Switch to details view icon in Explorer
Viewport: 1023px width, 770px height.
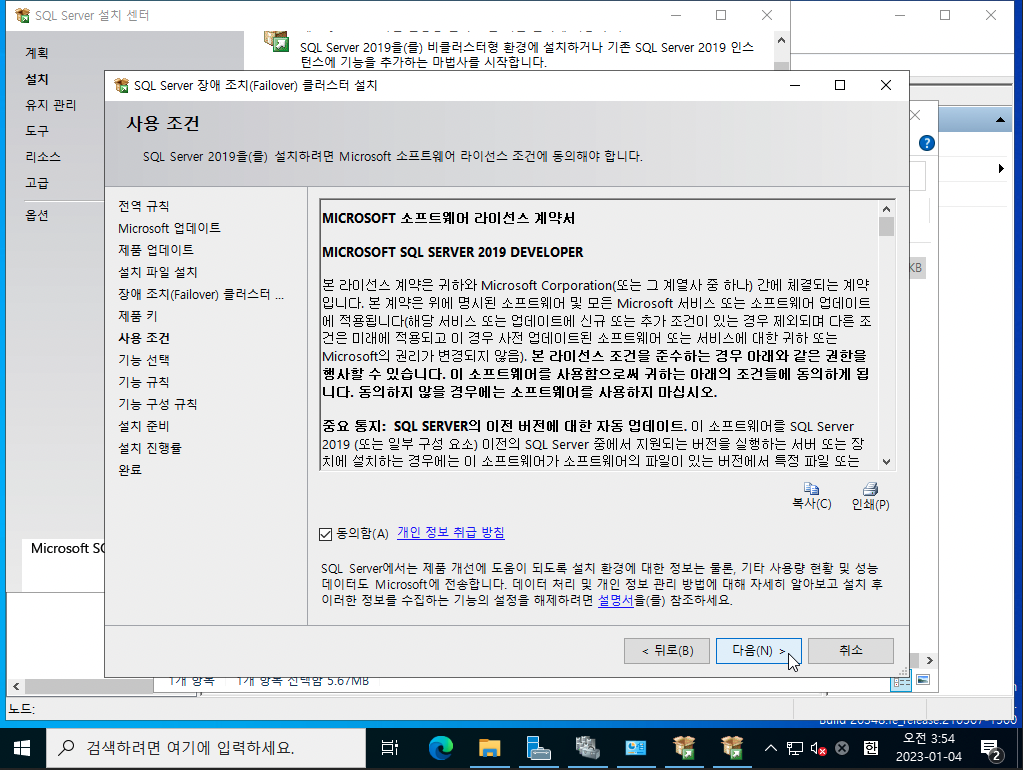pyautogui.click(x=902, y=681)
